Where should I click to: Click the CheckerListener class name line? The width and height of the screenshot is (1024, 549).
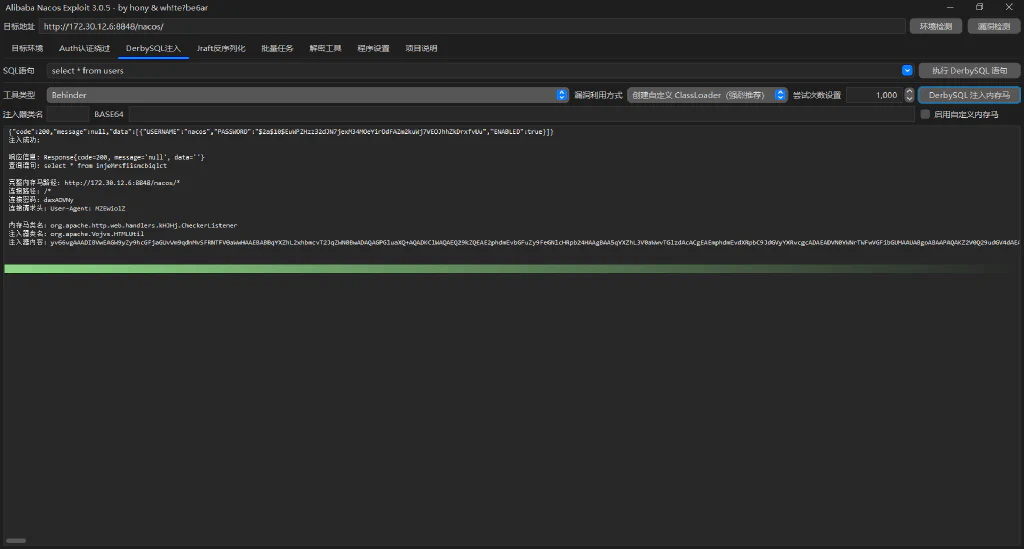point(123,225)
